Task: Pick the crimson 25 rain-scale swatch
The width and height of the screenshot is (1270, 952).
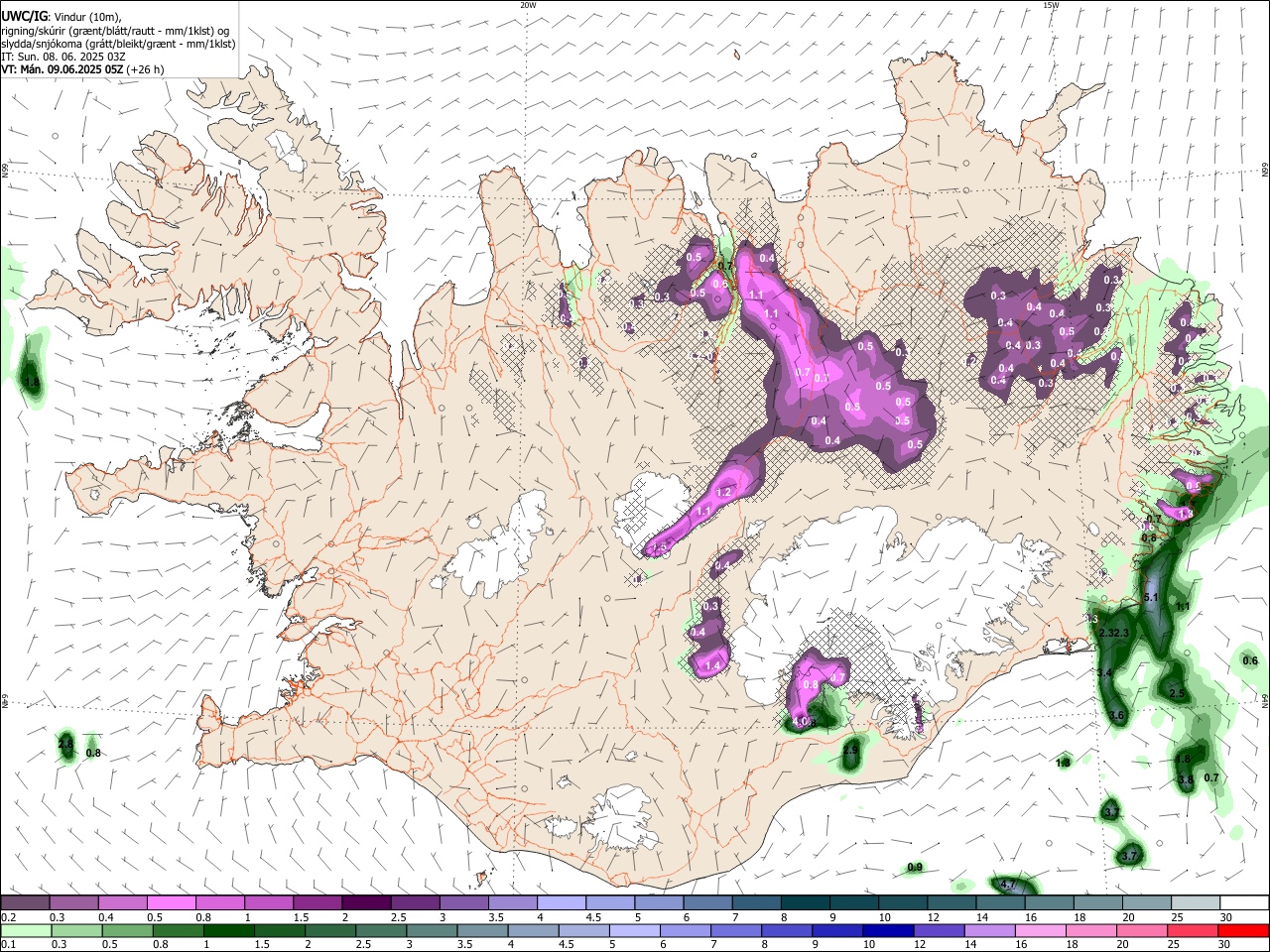Action: point(1193,930)
